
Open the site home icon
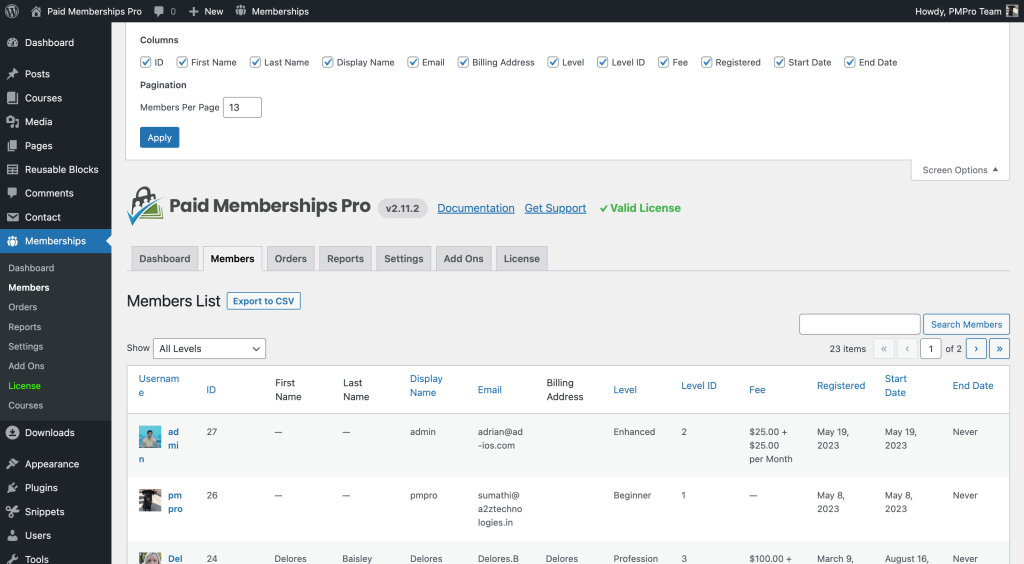tap(36, 11)
